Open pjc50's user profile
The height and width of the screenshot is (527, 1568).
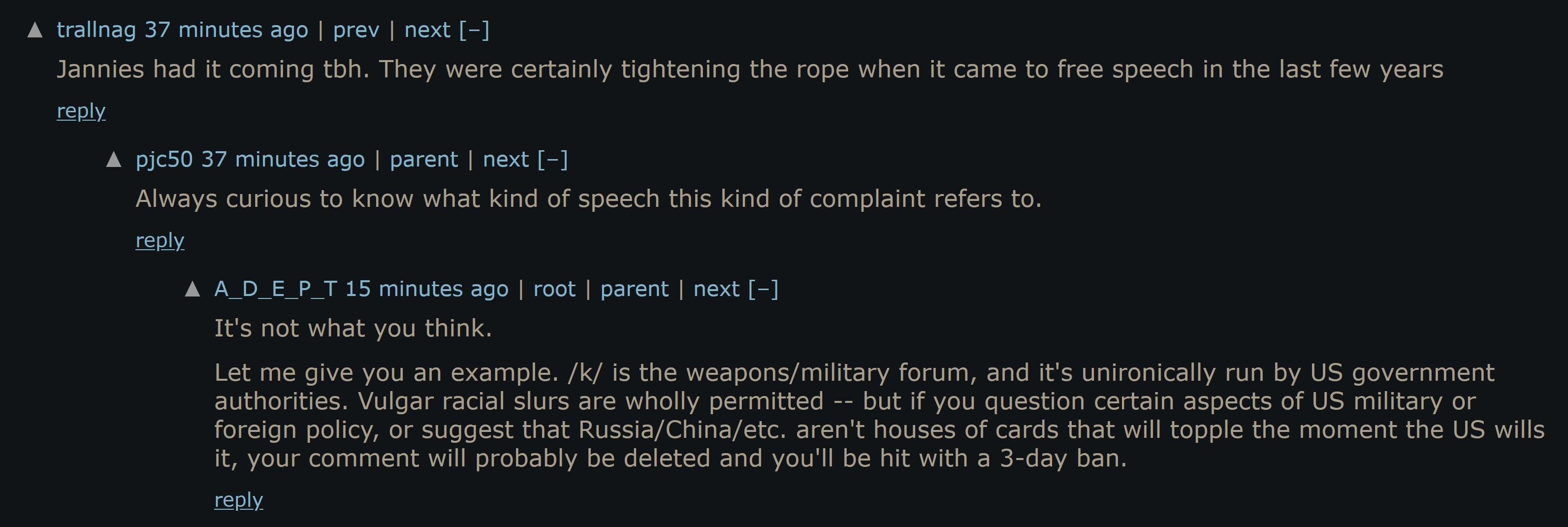tap(164, 160)
